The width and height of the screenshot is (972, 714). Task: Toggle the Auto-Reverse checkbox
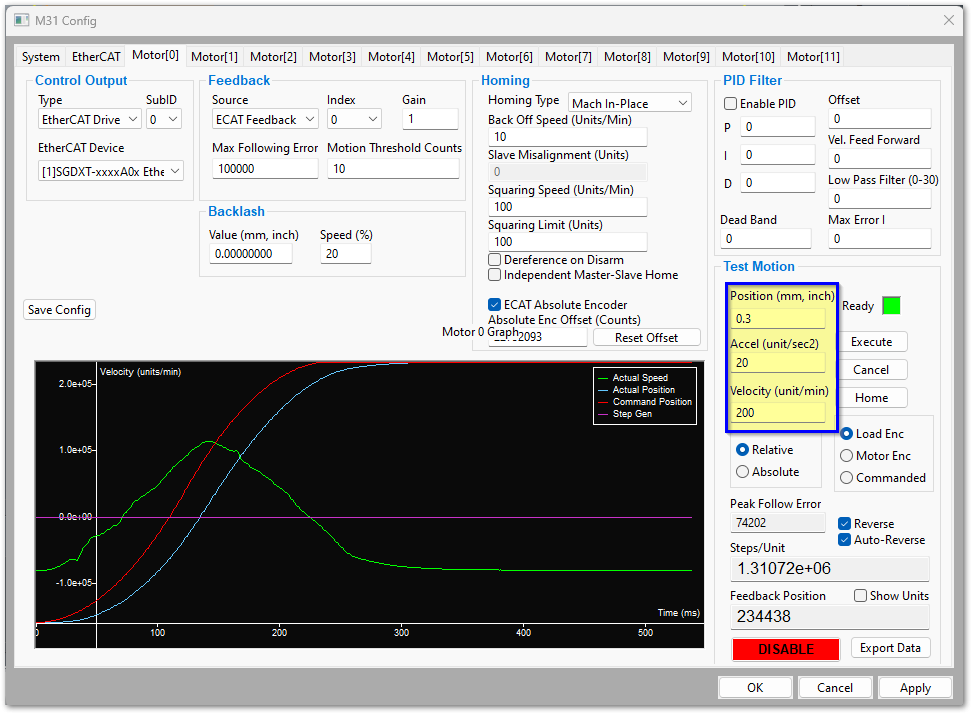[x=844, y=540]
